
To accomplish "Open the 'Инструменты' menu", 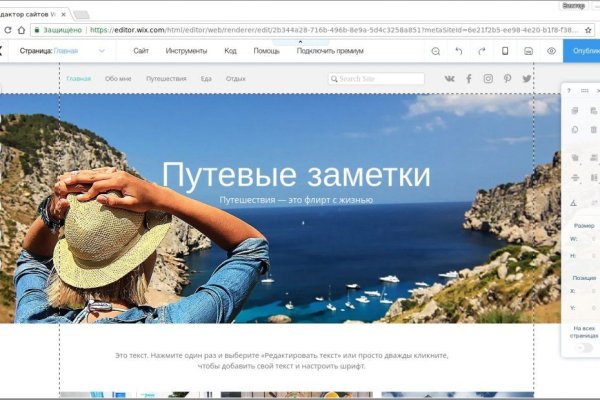I will point(186,50).
